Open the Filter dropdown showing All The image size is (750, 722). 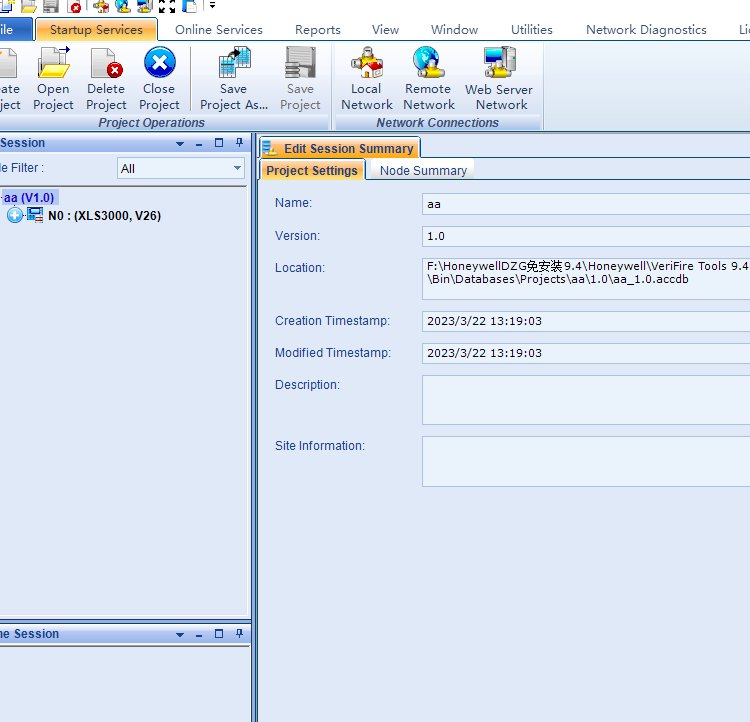[181, 168]
